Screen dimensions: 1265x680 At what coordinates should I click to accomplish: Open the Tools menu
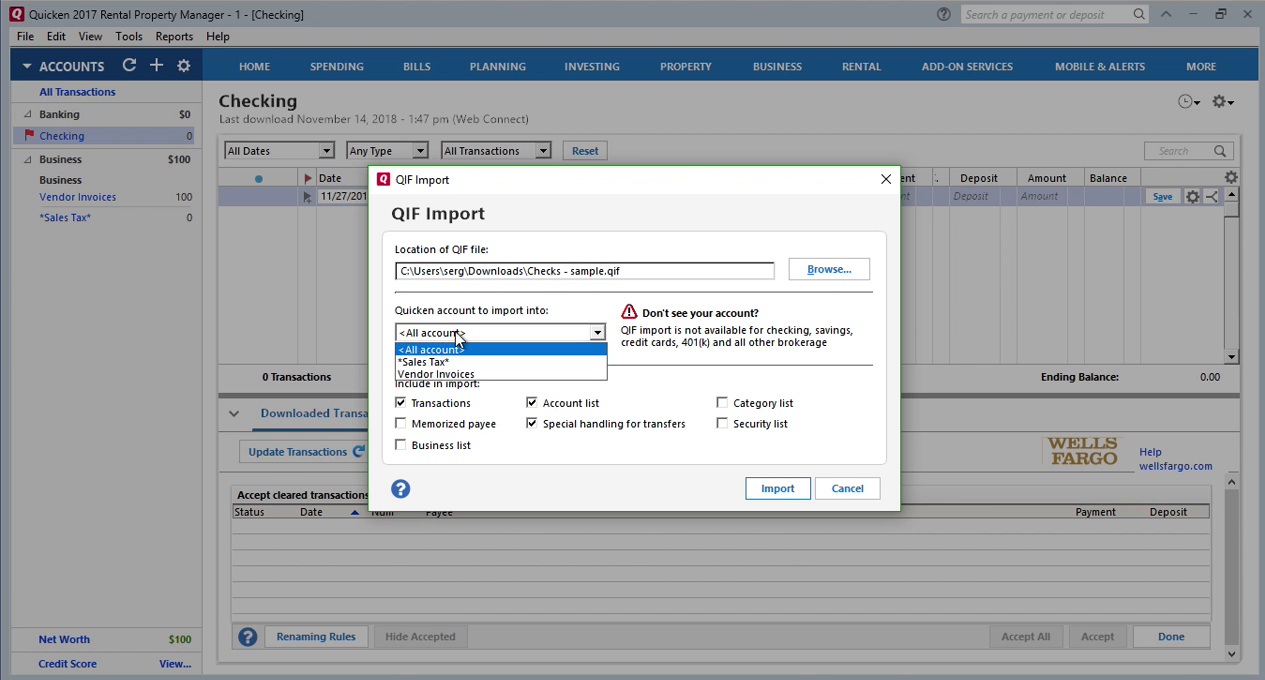(129, 36)
